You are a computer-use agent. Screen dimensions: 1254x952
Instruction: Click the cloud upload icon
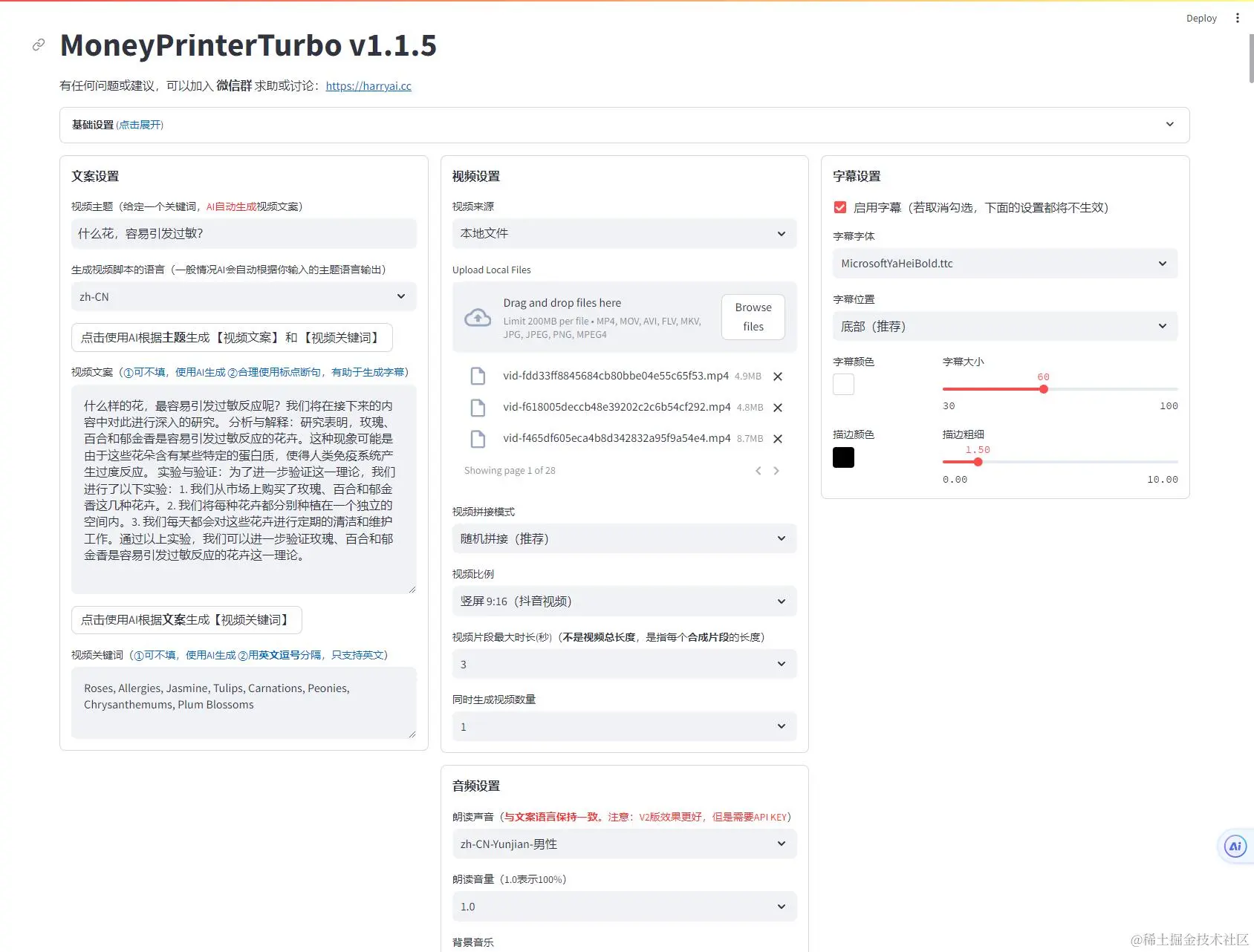point(478,318)
